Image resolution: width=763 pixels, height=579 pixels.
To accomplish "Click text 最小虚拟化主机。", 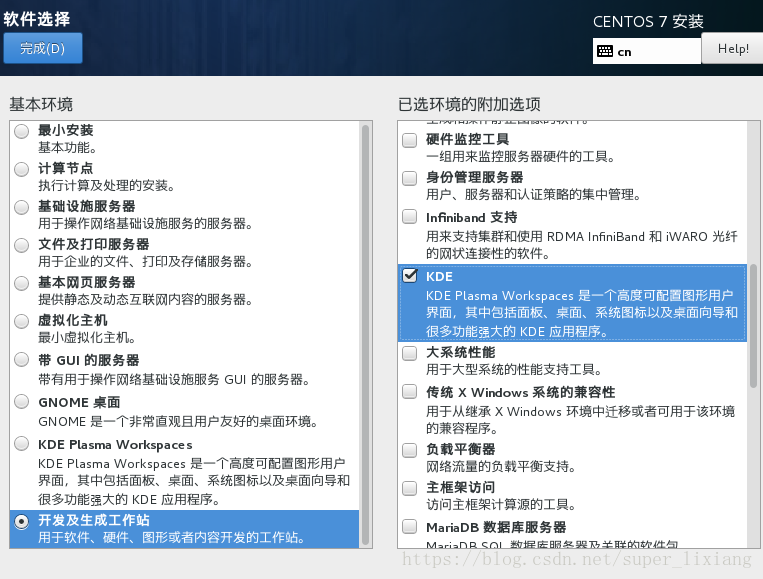I will 87,337.
